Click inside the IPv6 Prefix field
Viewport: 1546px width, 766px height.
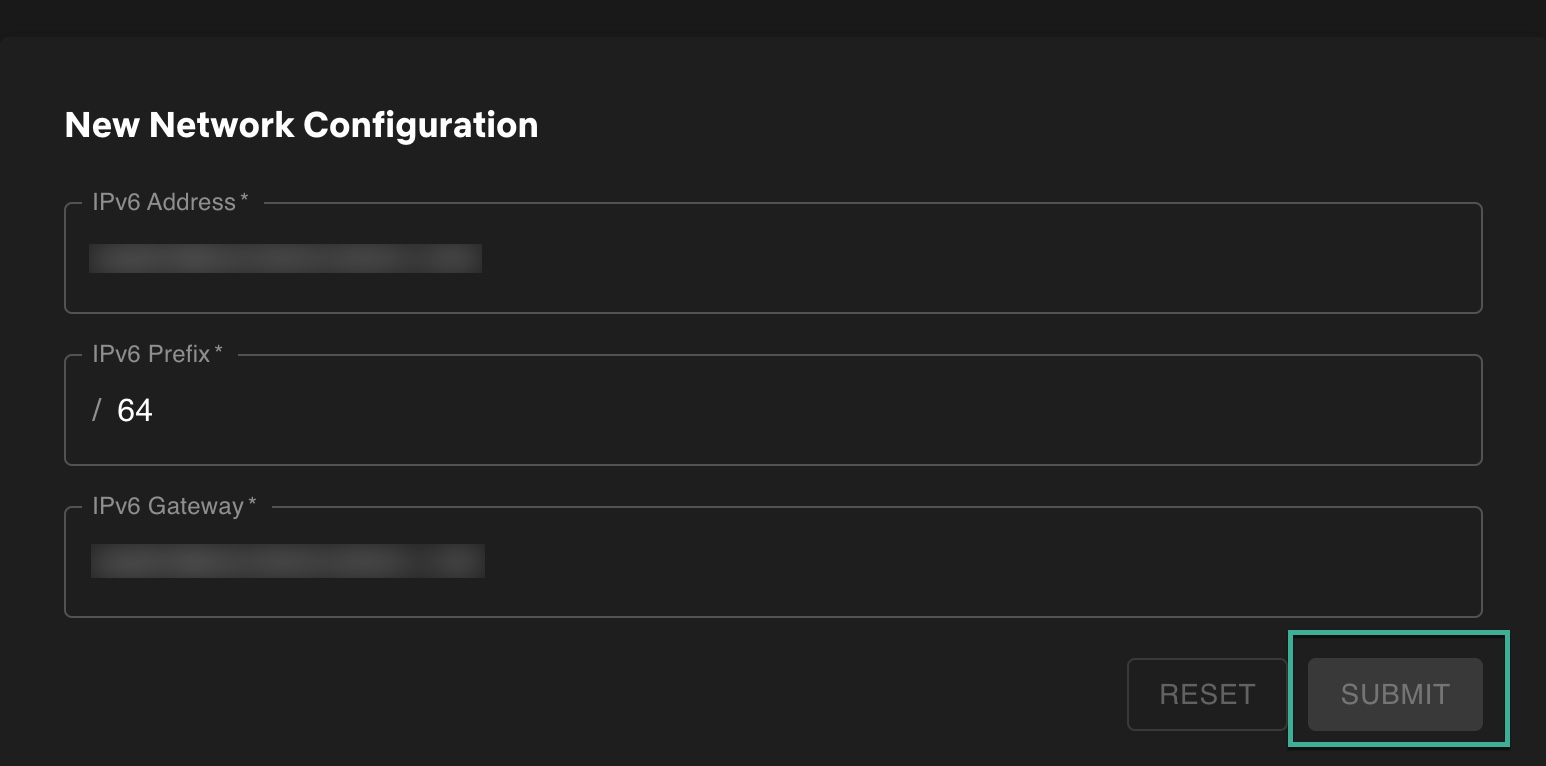700,410
